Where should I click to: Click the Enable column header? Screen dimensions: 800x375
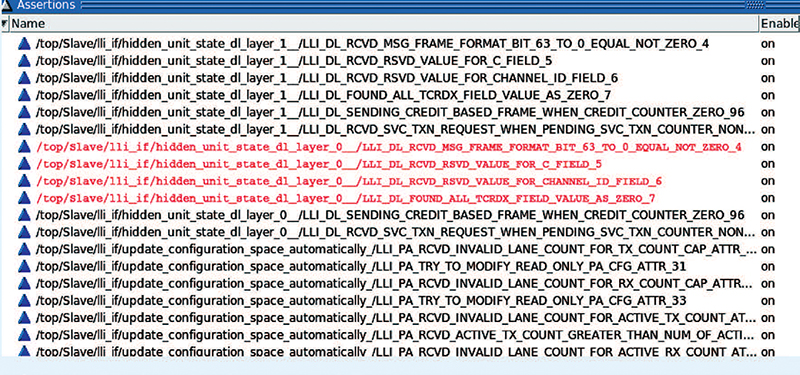[780, 23]
